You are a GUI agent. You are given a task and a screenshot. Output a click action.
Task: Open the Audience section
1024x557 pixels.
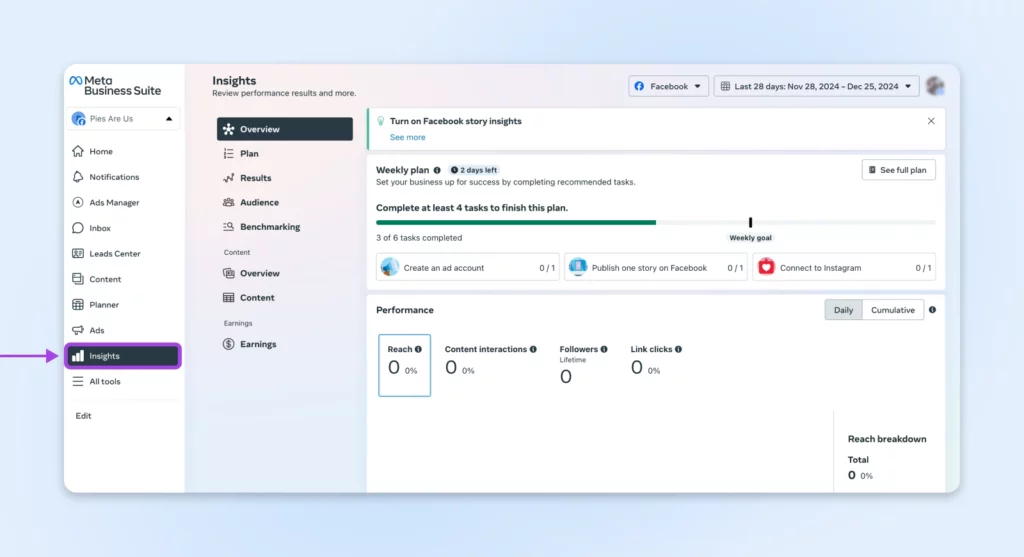pyautogui.click(x=285, y=202)
